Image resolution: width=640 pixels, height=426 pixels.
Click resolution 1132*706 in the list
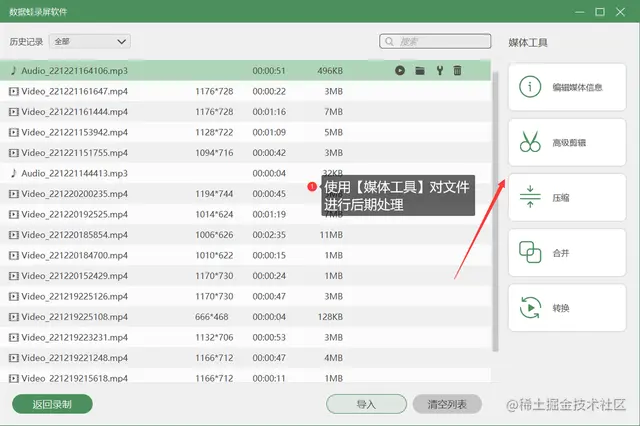click(x=214, y=337)
